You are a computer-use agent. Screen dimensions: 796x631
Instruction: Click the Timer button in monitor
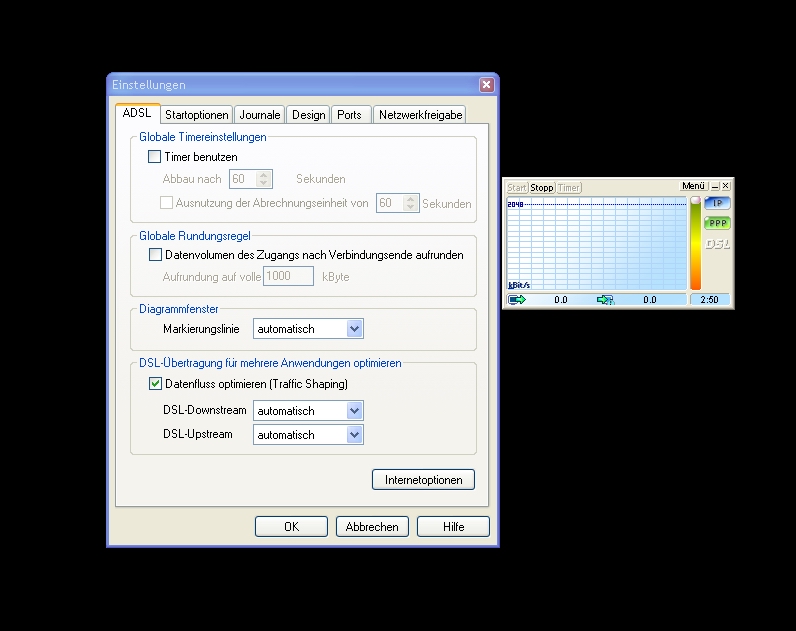coord(569,188)
